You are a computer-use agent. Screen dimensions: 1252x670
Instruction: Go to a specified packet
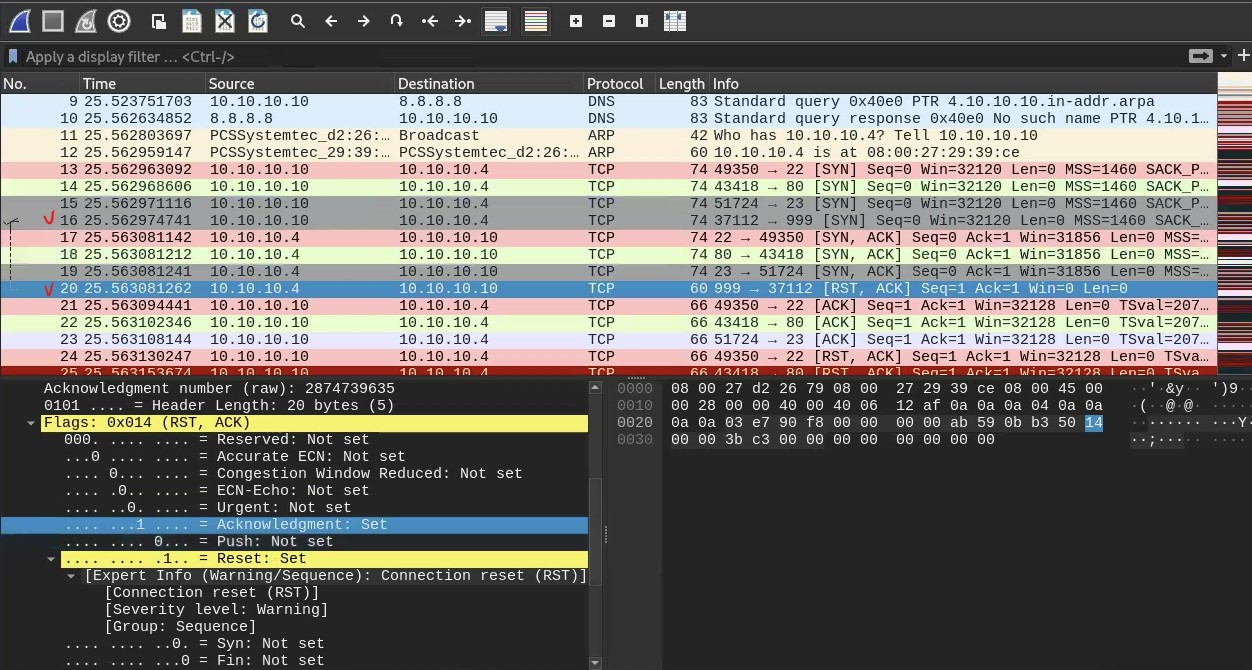pos(397,20)
